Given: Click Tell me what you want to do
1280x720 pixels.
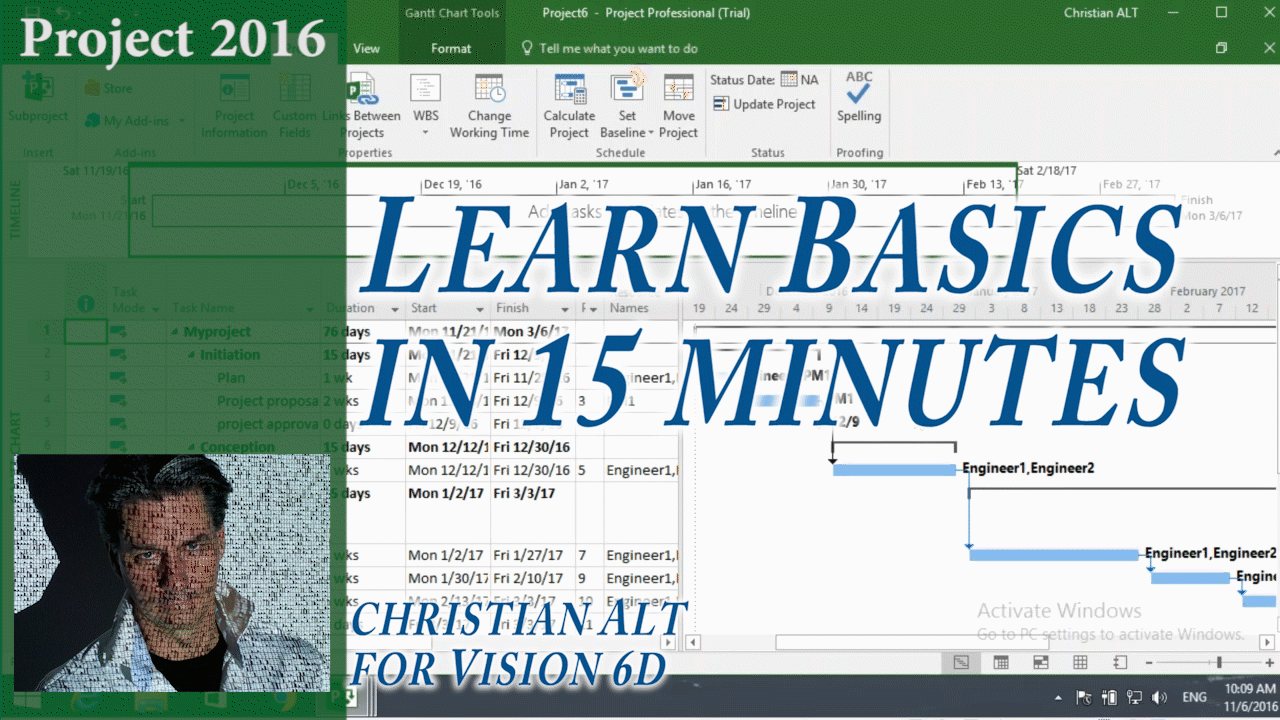Looking at the screenshot, I should click(618, 48).
